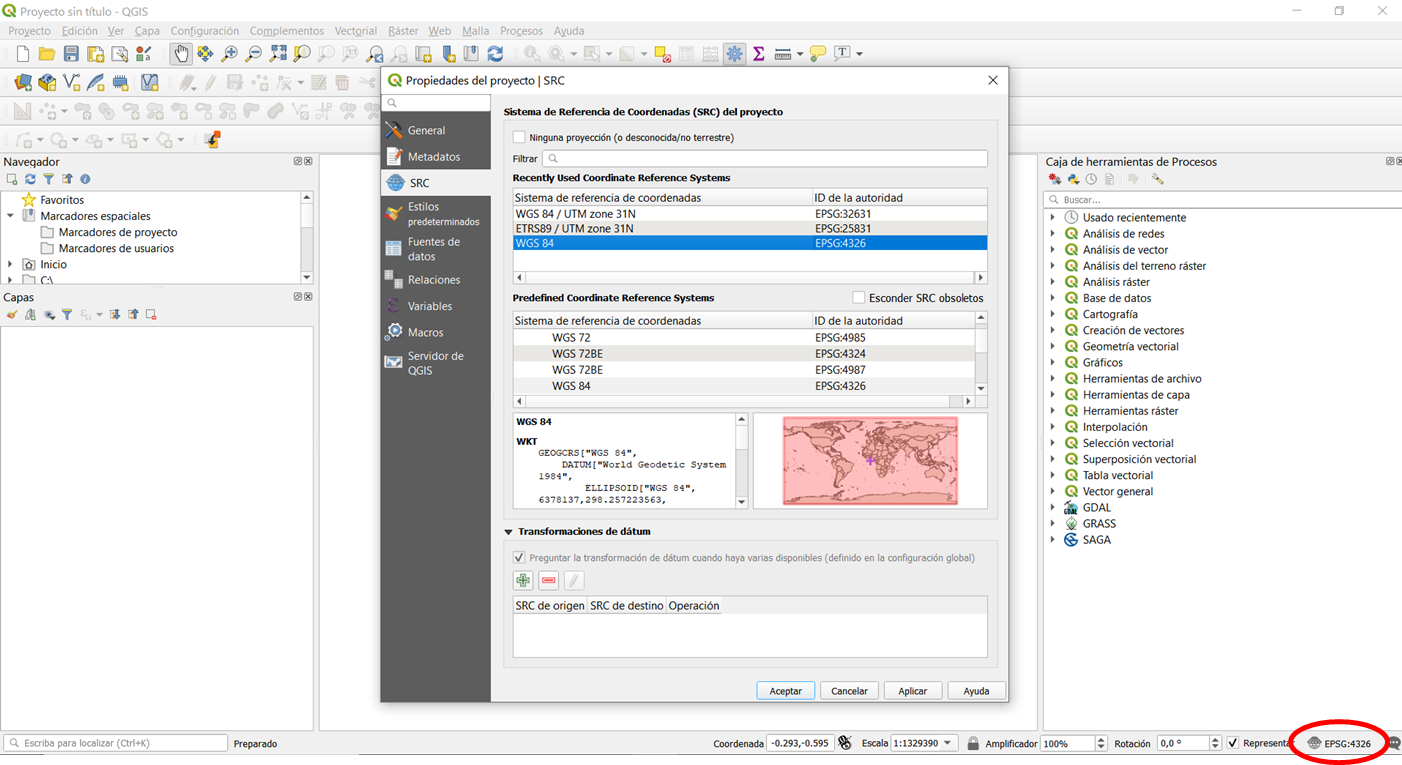
Task: Click the Cancelar button
Action: [849, 691]
